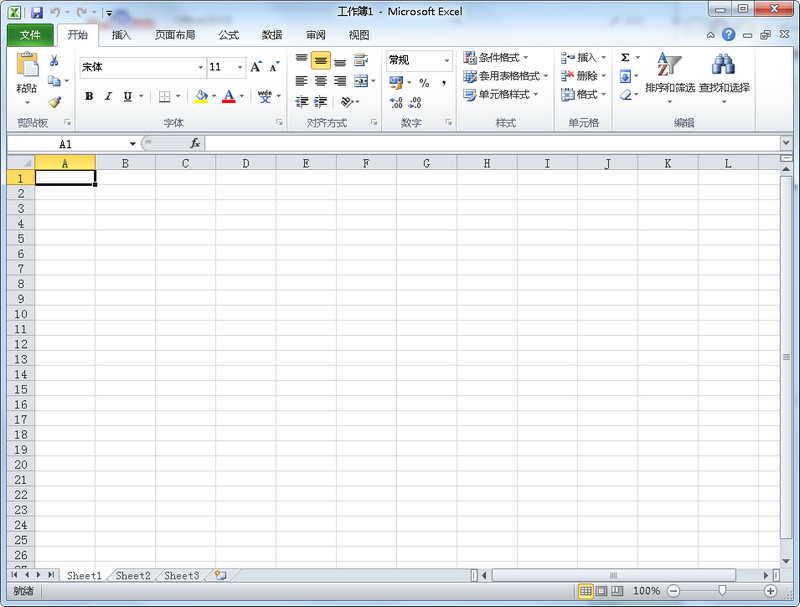Switch to the 插入 ribbon tab
This screenshot has width=800, height=607.
[x=120, y=33]
